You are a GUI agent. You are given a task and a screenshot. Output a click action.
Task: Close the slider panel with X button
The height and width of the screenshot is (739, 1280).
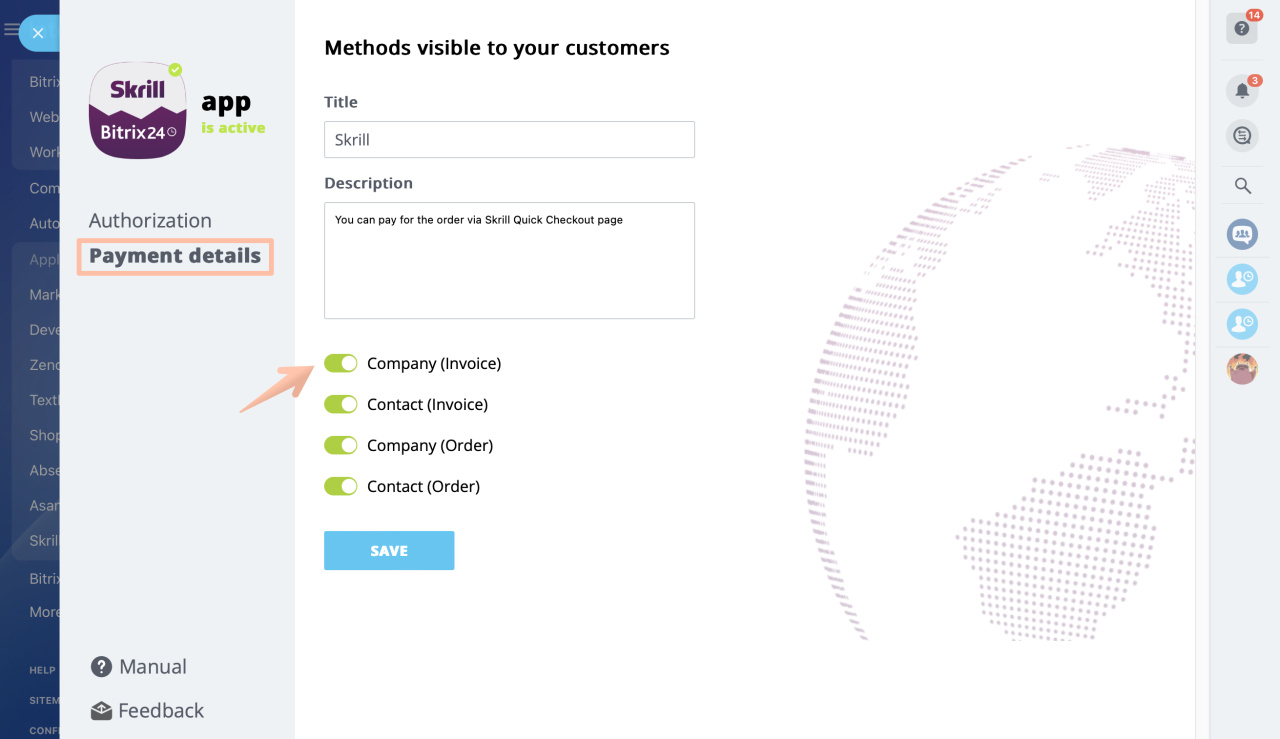[x=38, y=33]
